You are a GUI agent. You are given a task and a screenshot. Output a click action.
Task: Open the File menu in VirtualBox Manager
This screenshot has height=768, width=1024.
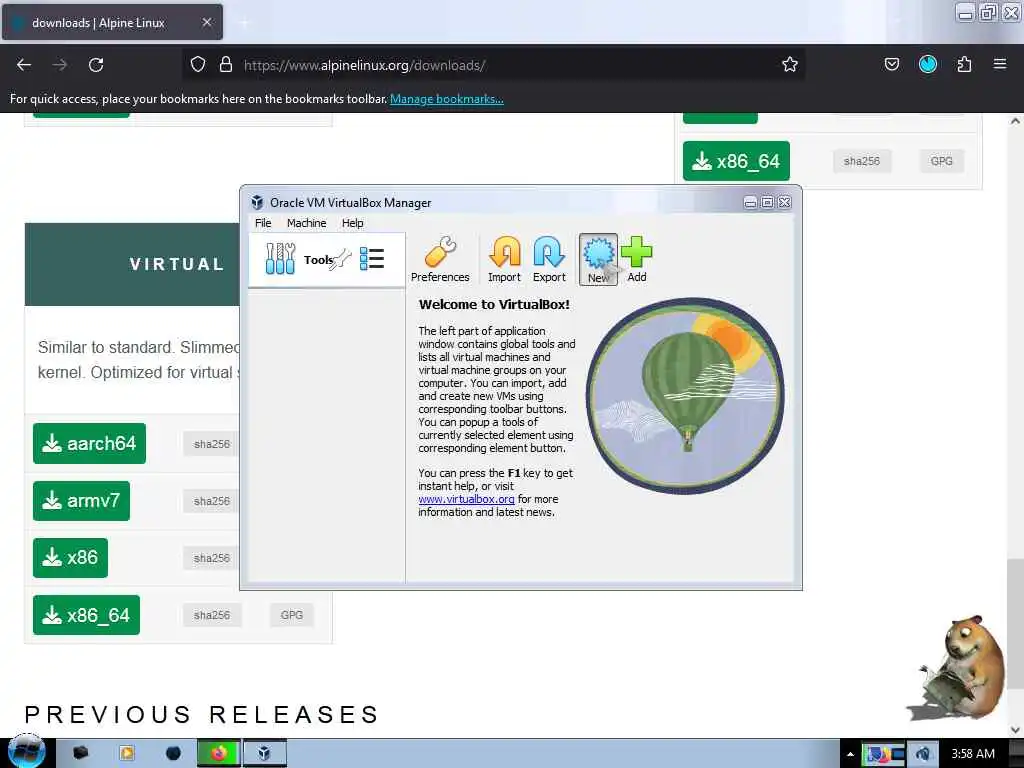point(263,223)
